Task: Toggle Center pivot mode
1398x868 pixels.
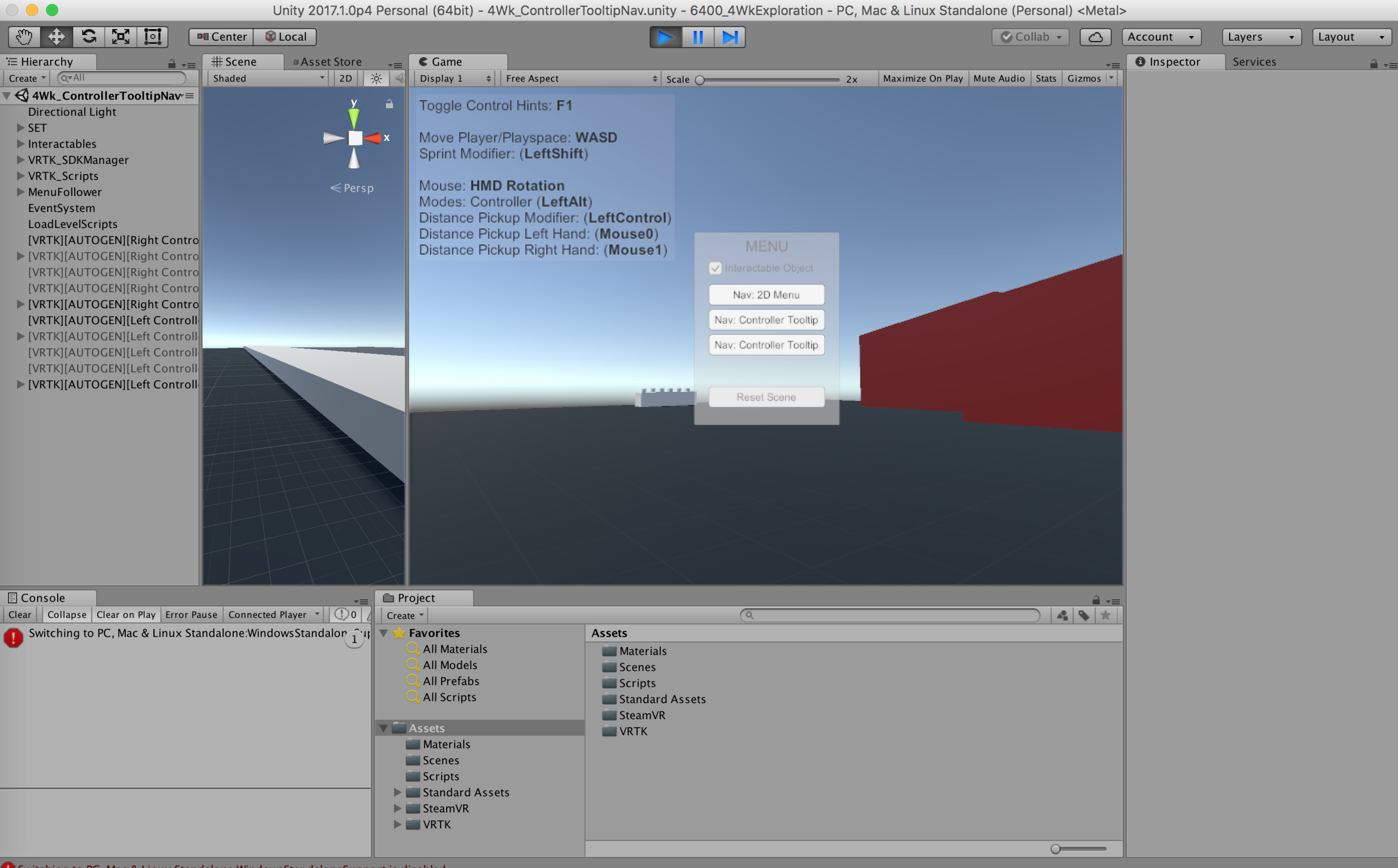Action: [x=221, y=37]
